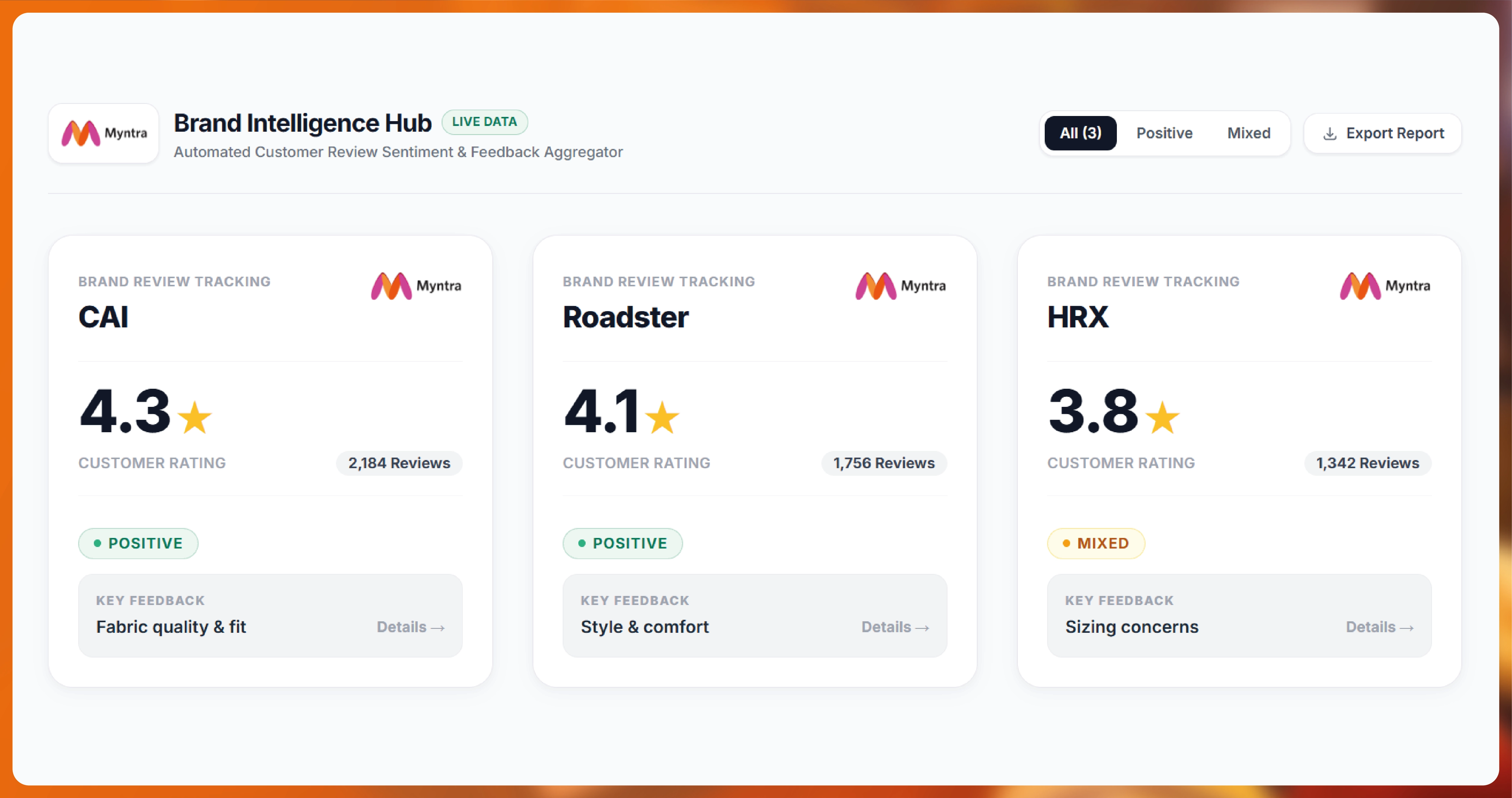The width and height of the screenshot is (1512, 798).
Task: Click the 1,756 Reviews pill
Action: 884,463
